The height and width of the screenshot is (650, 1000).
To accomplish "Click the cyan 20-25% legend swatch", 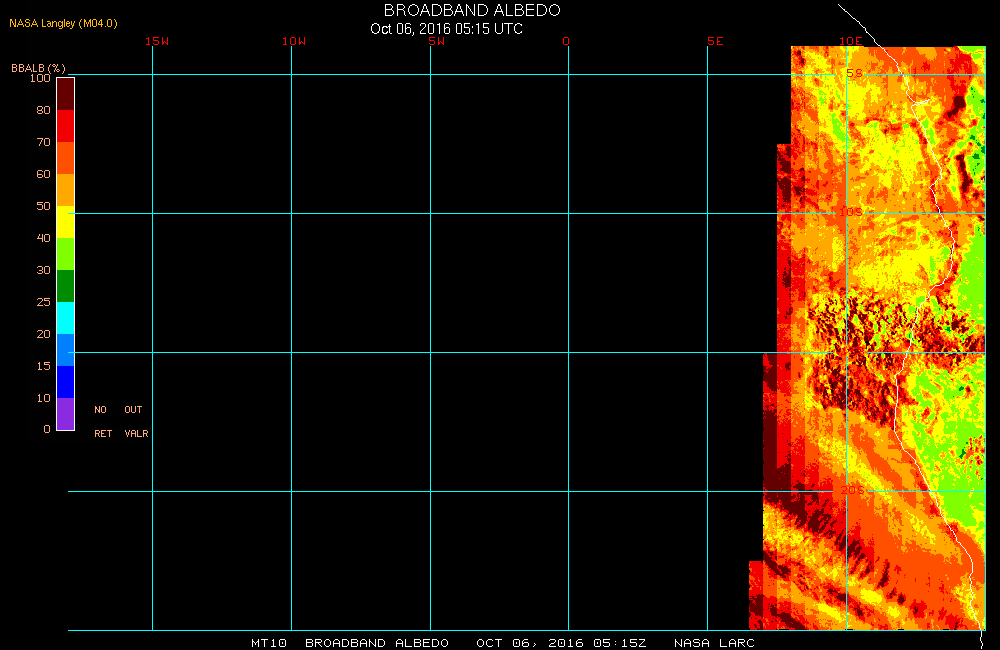I will 65,318.
